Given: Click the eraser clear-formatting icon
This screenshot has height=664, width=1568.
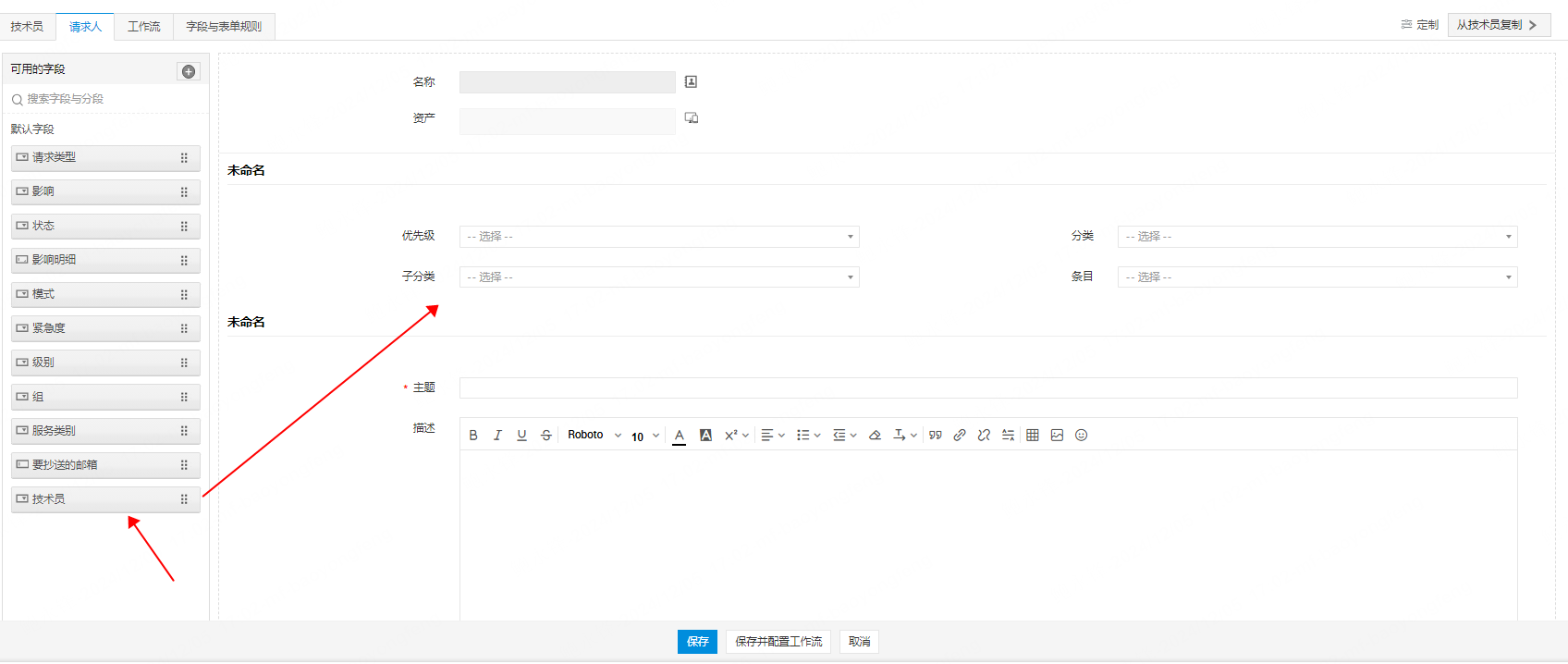Looking at the screenshot, I should click(x=875, y=436).
